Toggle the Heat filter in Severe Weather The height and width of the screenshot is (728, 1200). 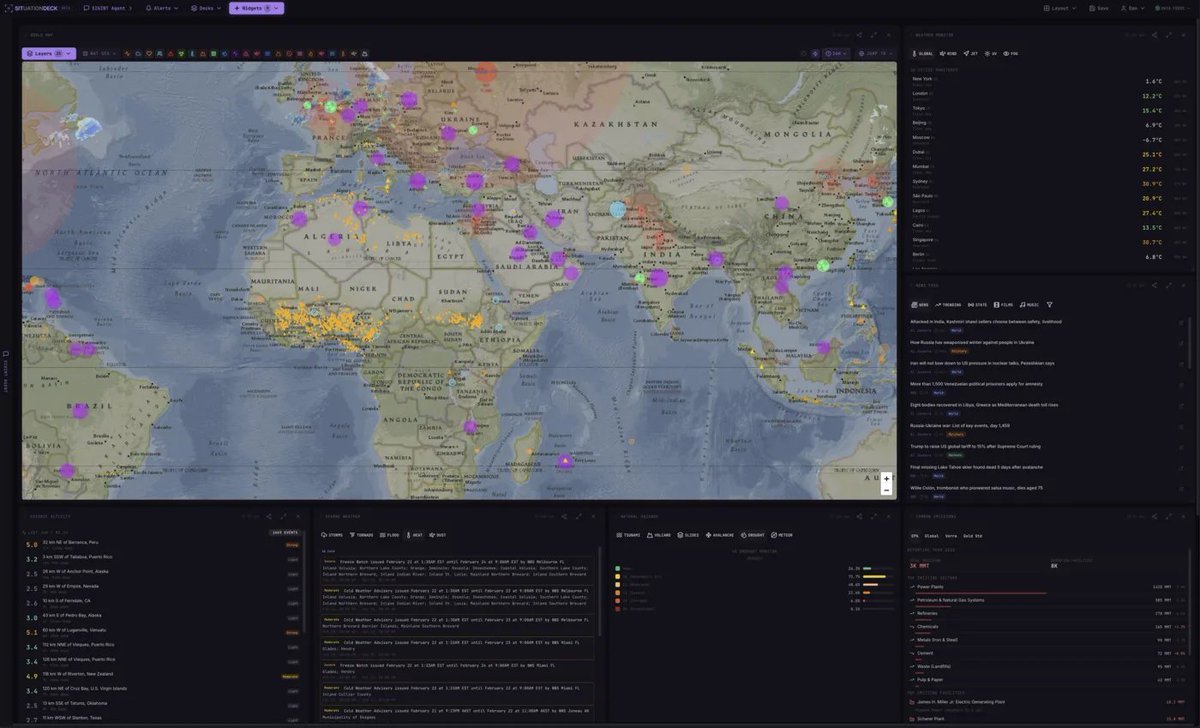pos(414,535)
